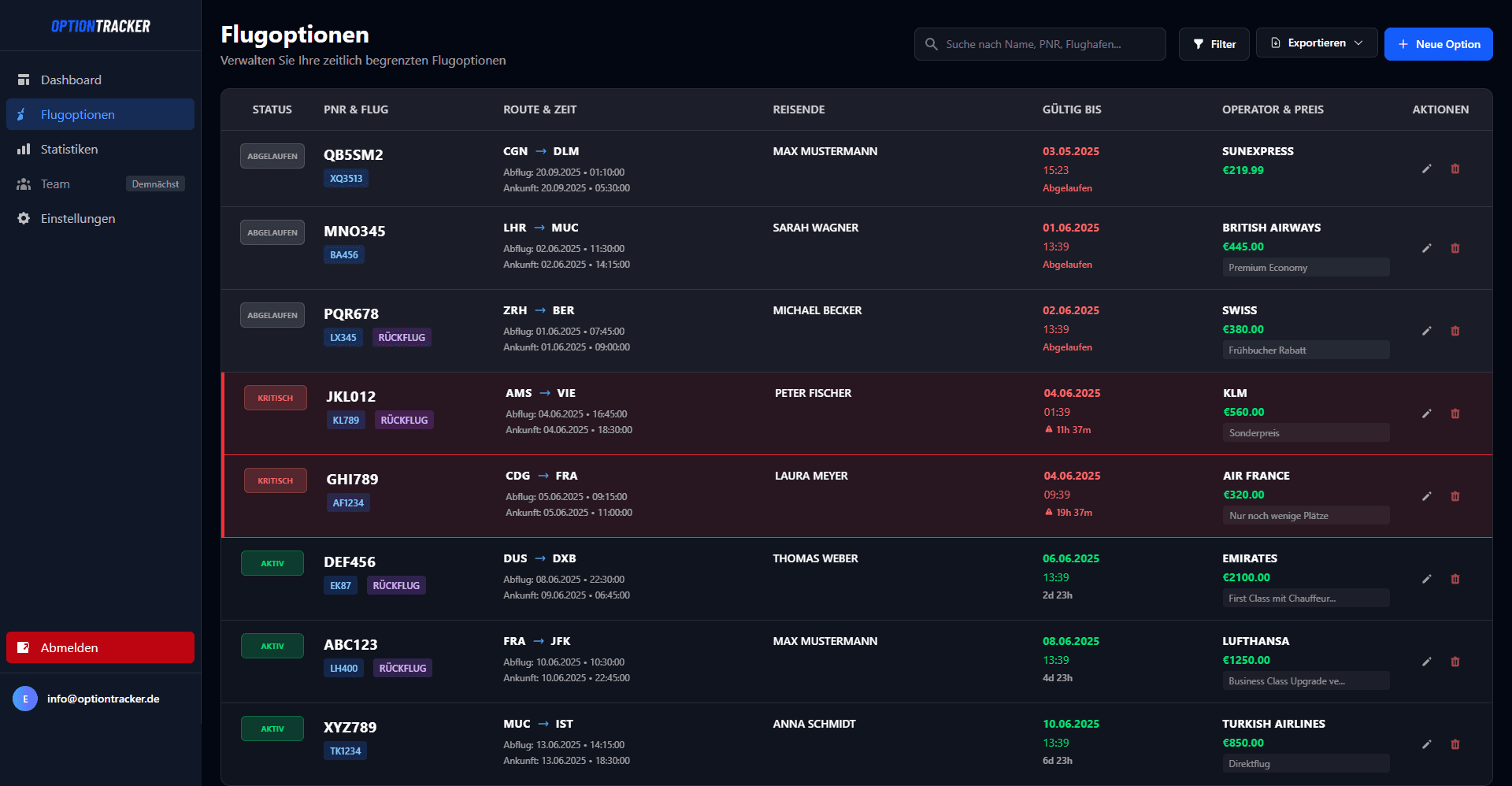Open the Filter options
Viewport: 1512px width, 786px height.
[1214, 44]
